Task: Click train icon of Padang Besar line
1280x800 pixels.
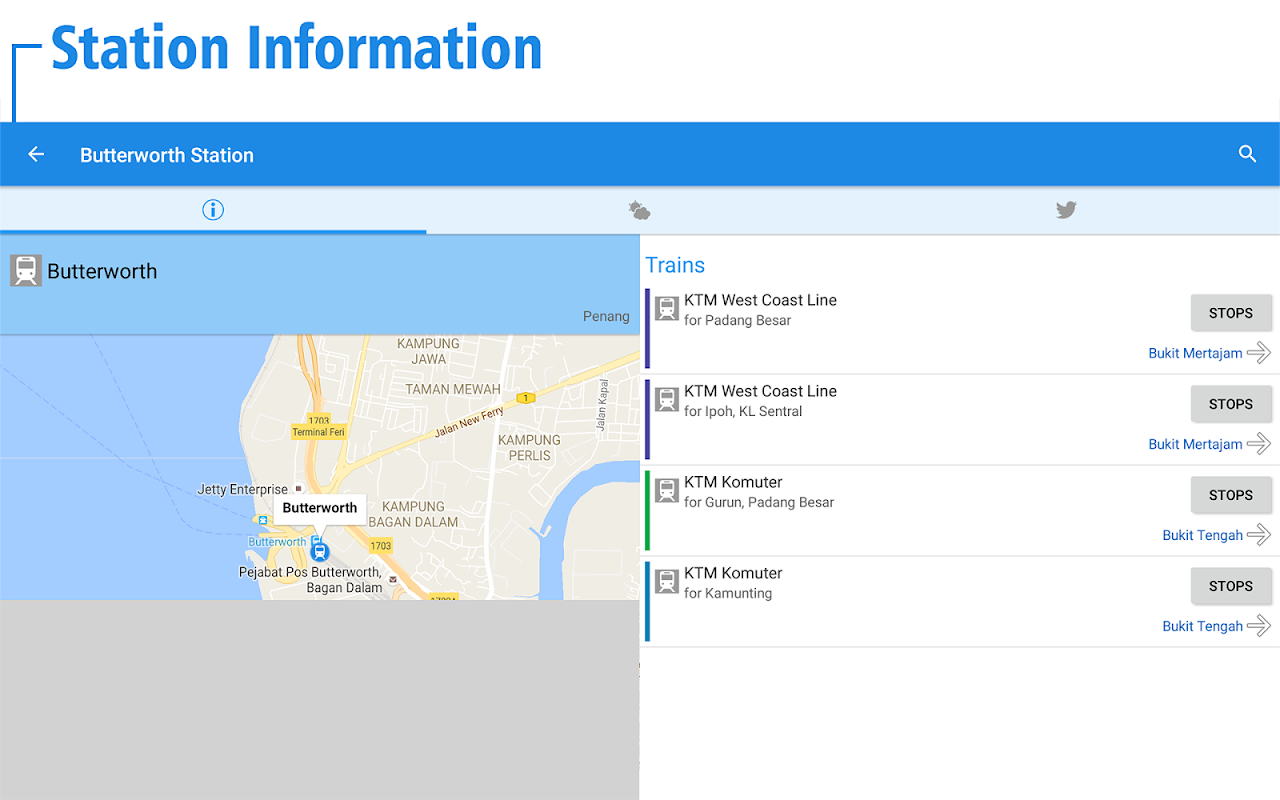Action: (x=667, y=309)
